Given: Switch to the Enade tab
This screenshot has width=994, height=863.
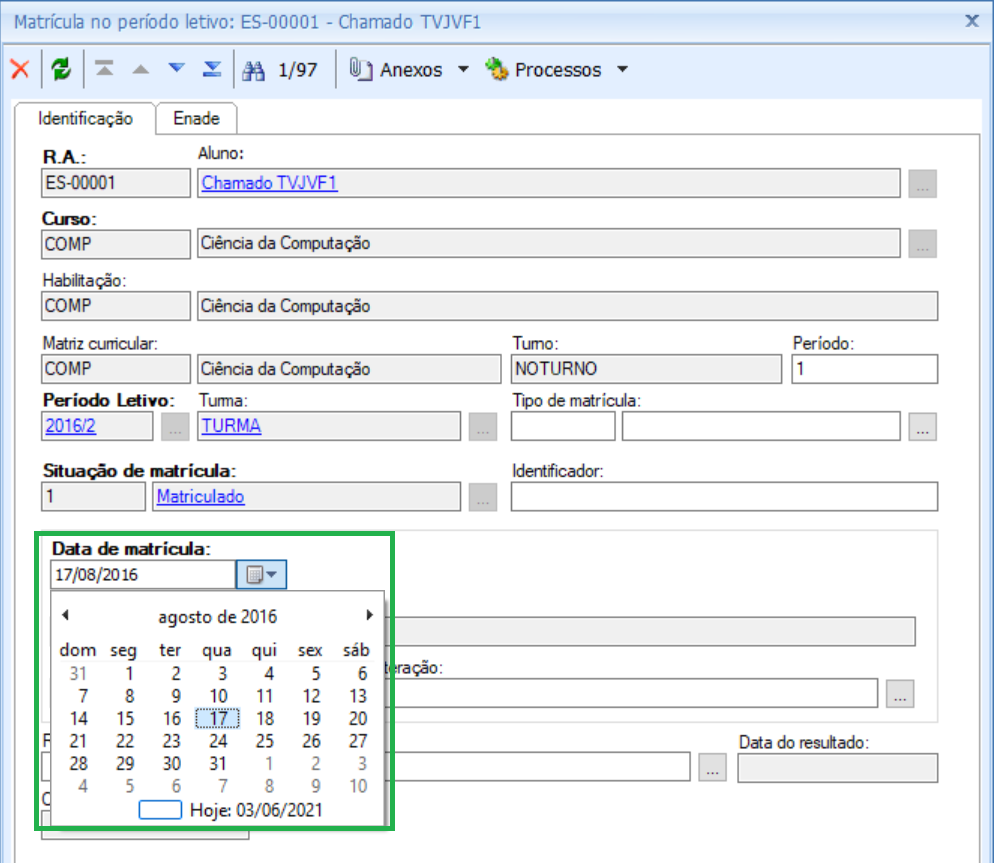Looking at the screenshot, I should 197,119.
